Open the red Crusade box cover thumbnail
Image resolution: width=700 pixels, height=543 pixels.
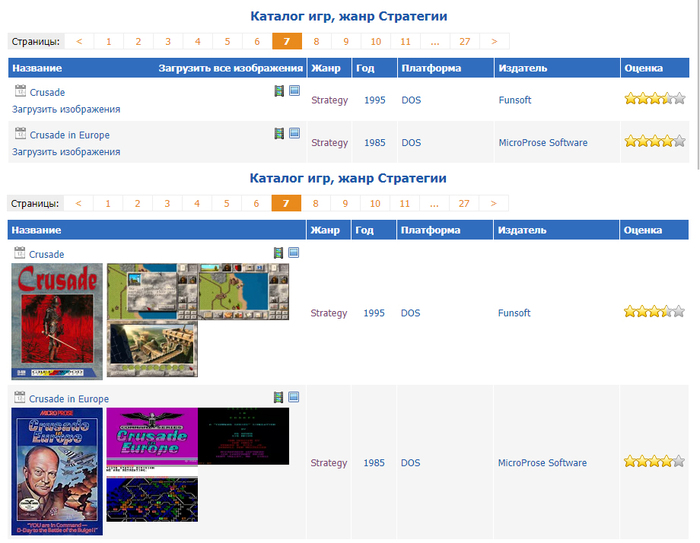pyautogui.click(x=57, y=322)
